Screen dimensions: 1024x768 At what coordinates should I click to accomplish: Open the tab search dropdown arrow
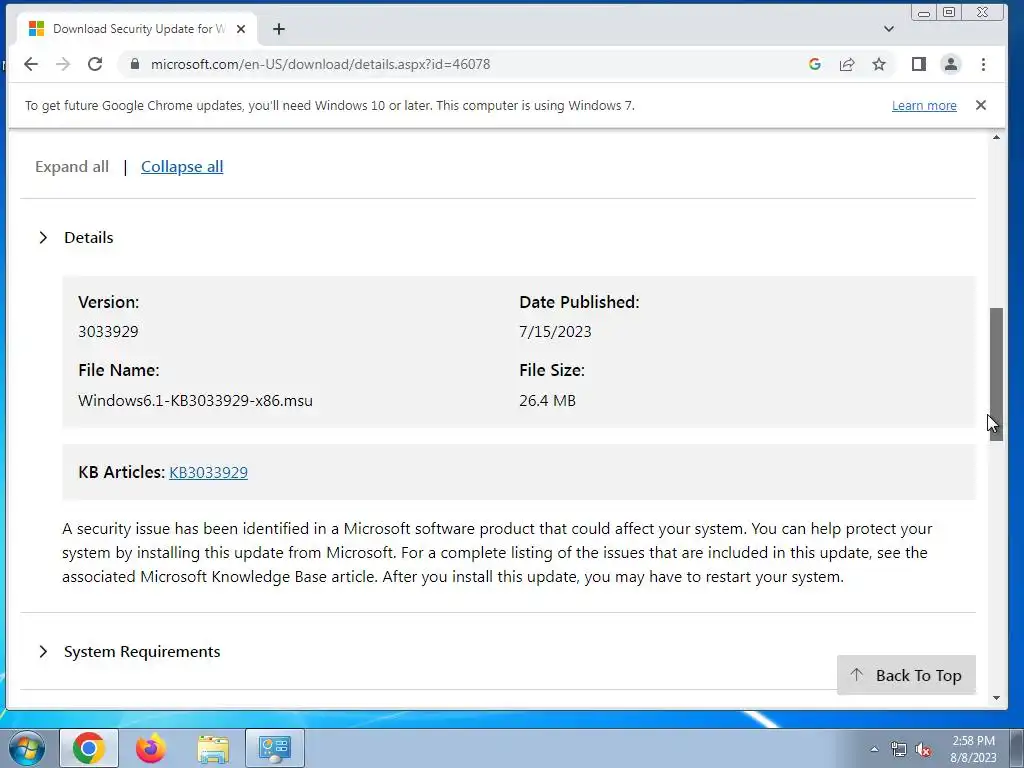[x=889, y=29]
